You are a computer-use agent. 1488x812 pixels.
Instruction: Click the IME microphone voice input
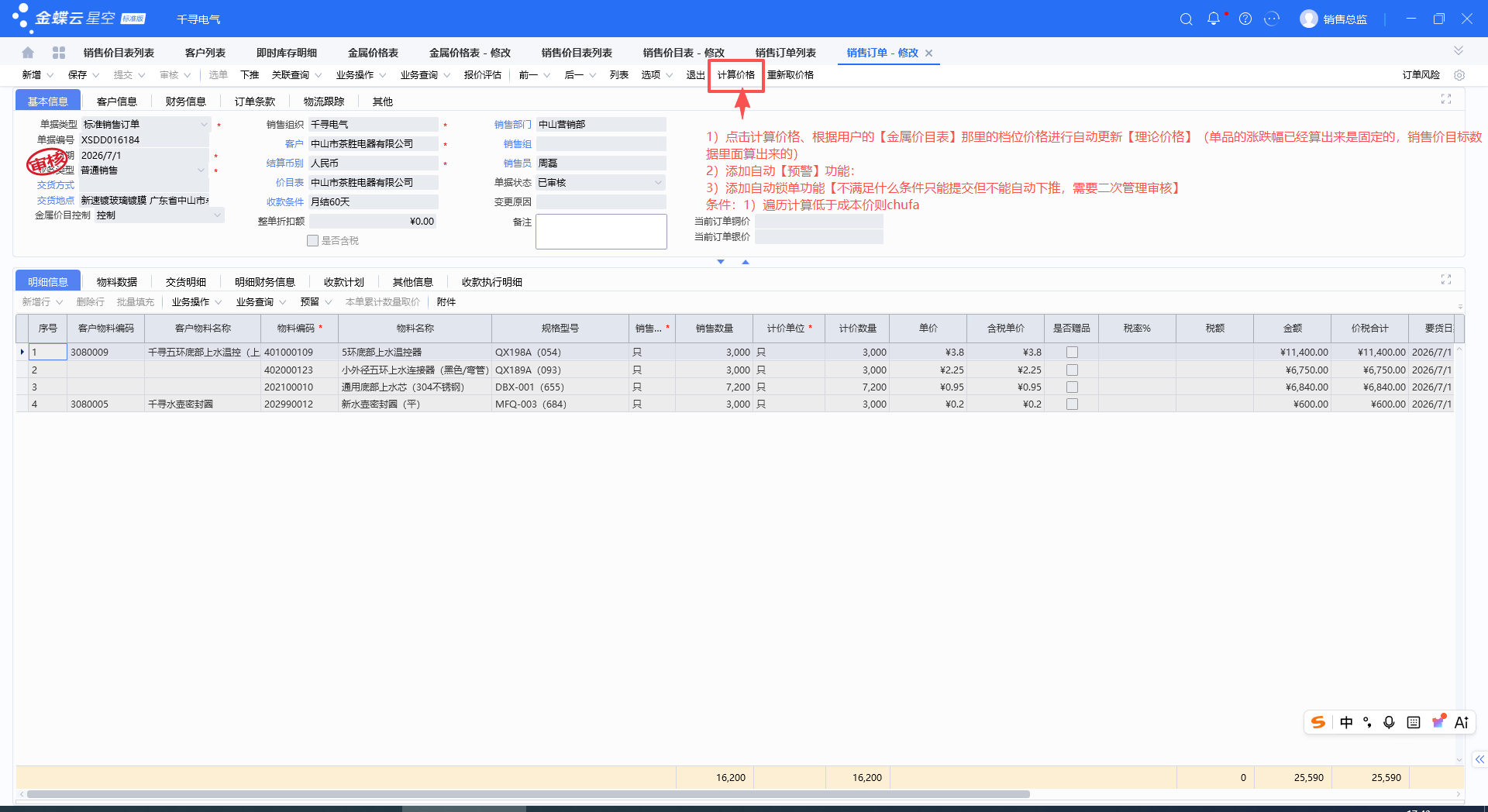click(1389, 722)
